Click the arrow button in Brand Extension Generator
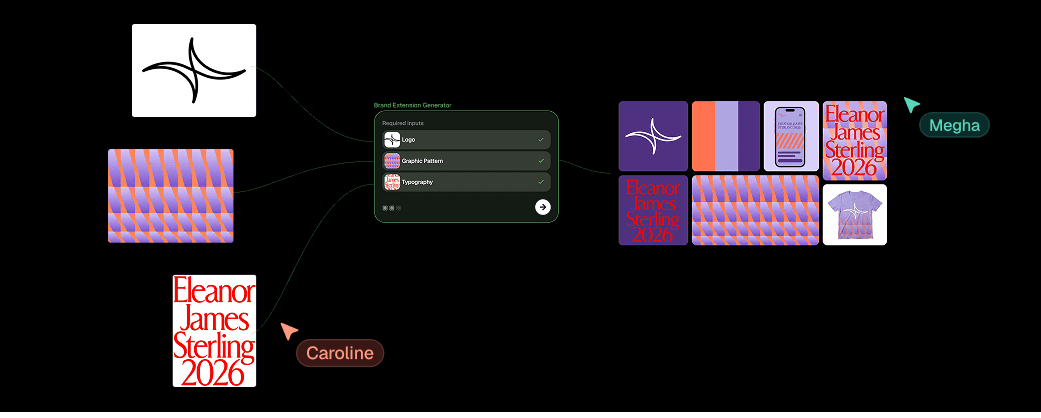 tap(542, 207)
